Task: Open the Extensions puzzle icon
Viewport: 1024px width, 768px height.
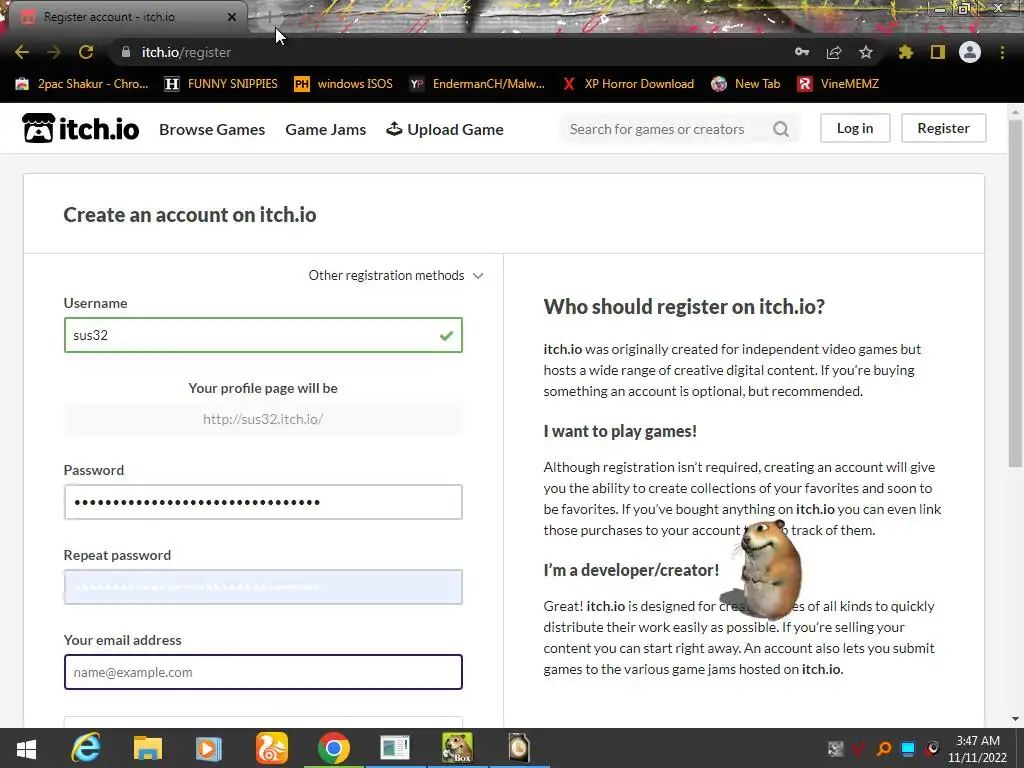Action: pos(906,52)
